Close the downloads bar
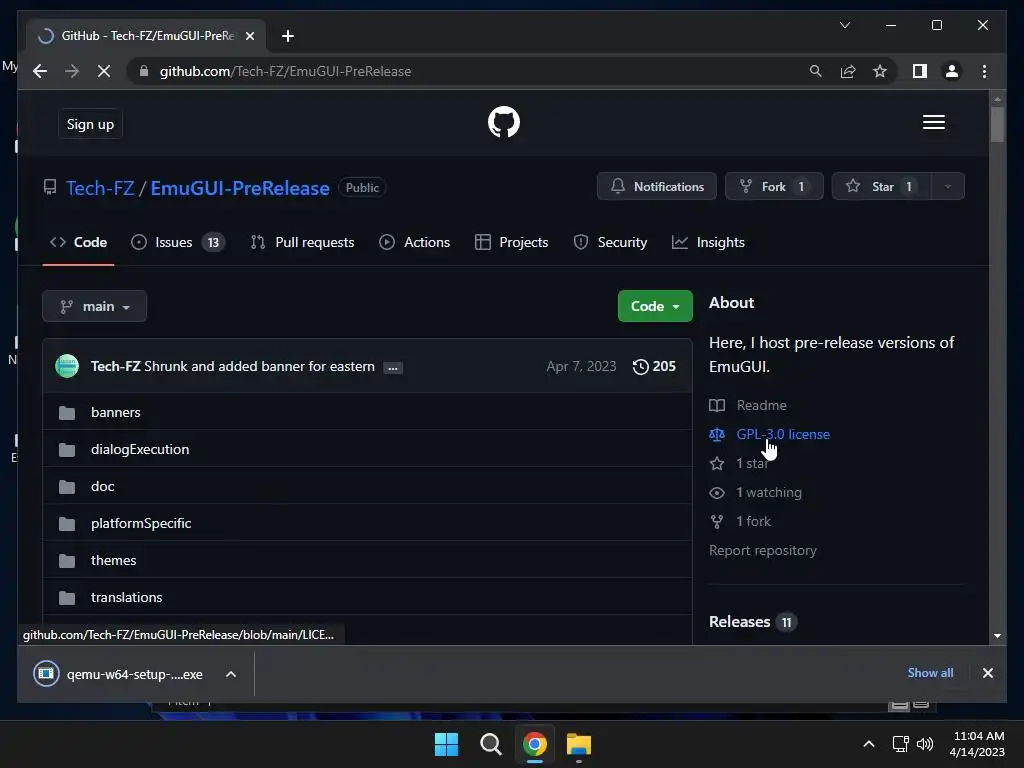Screen dimensions: 1024x768 pyautogui.click(x=987, y=673)
